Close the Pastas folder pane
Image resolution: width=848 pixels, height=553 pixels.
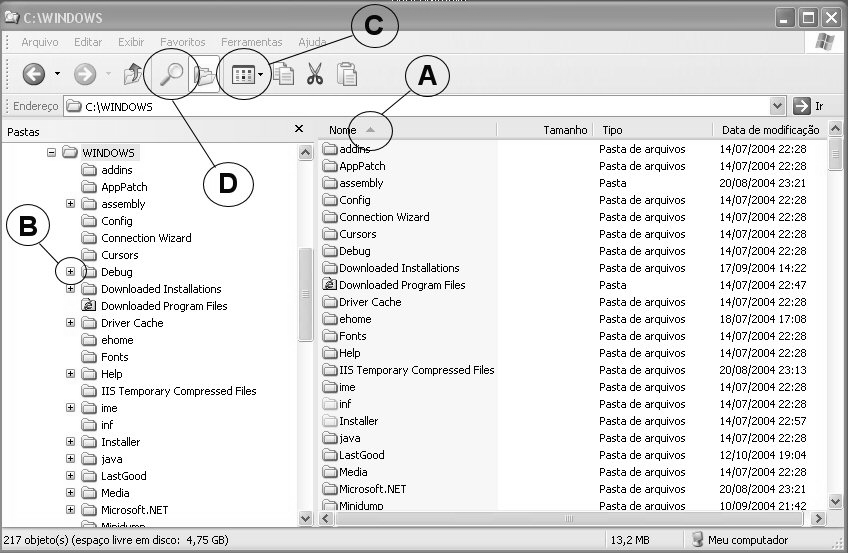299,129
